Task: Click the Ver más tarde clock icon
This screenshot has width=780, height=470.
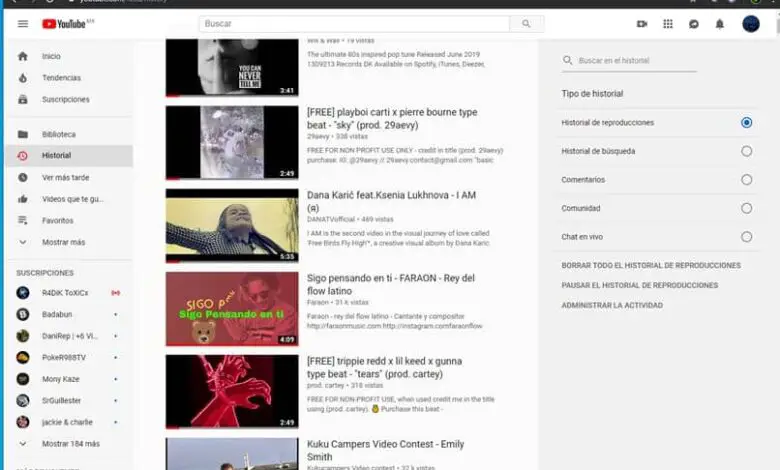Action: 23,177
